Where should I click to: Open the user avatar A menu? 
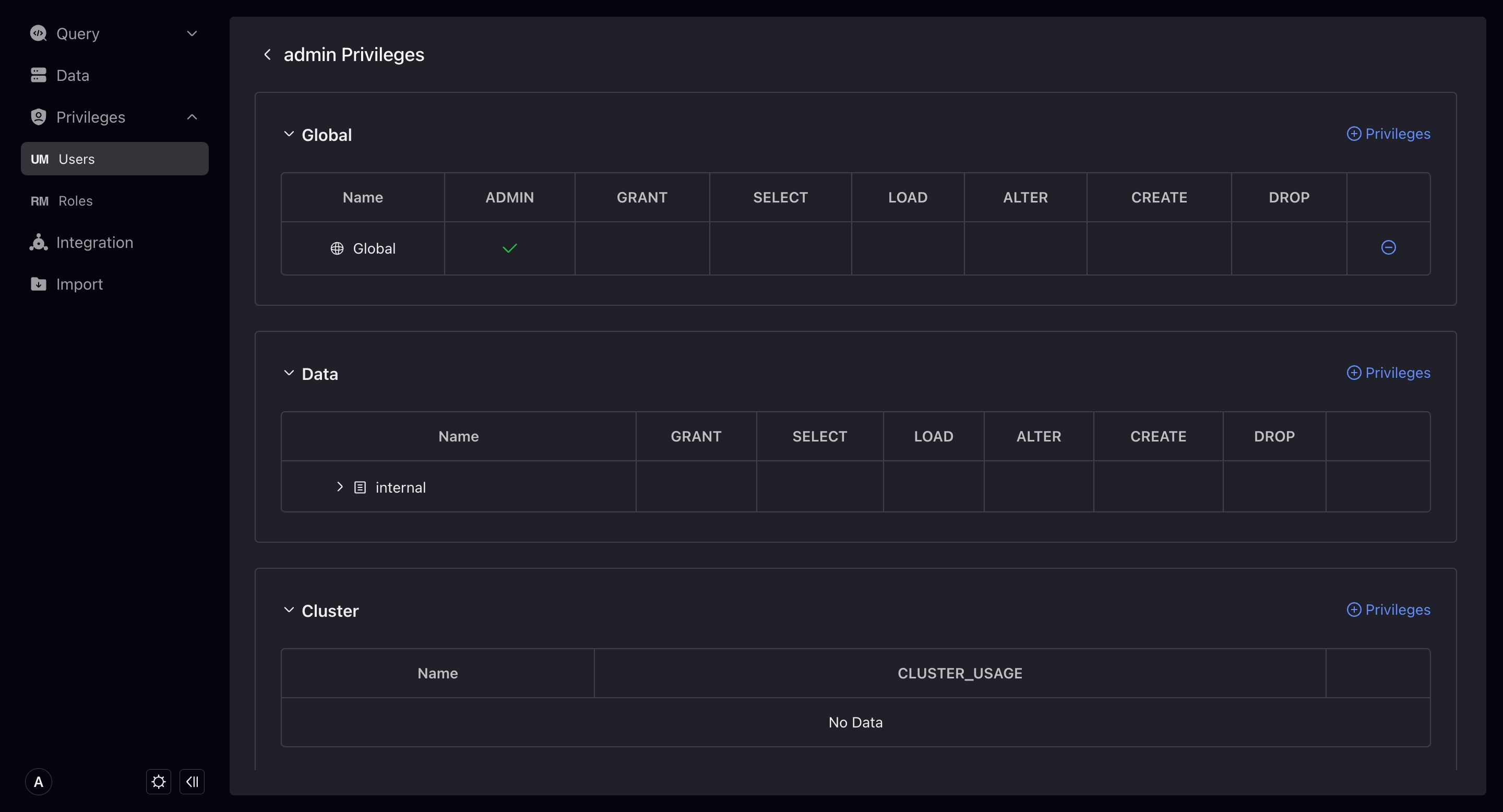click(39, 782)
